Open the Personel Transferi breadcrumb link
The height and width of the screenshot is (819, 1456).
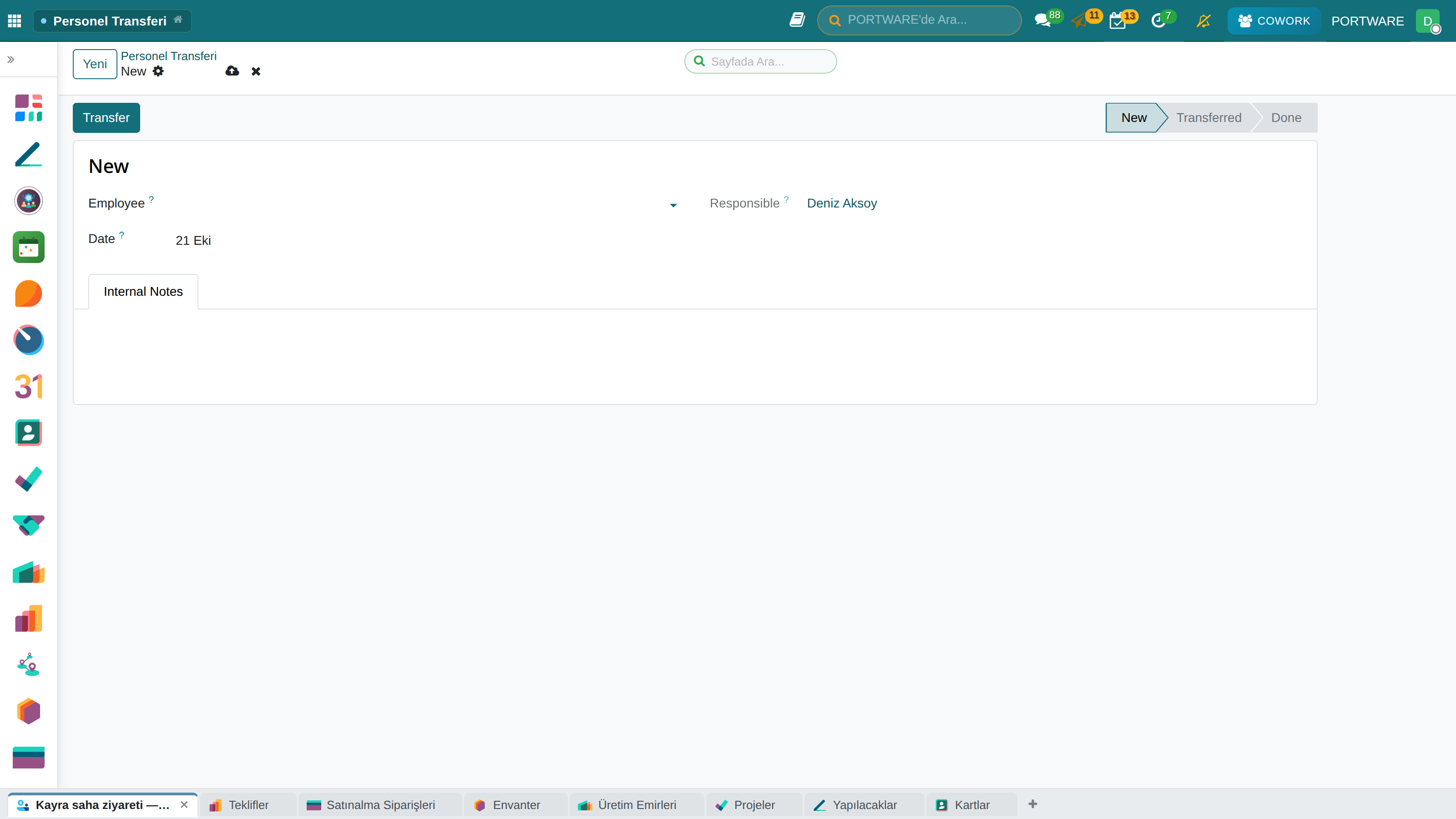(x=168, y=56)
